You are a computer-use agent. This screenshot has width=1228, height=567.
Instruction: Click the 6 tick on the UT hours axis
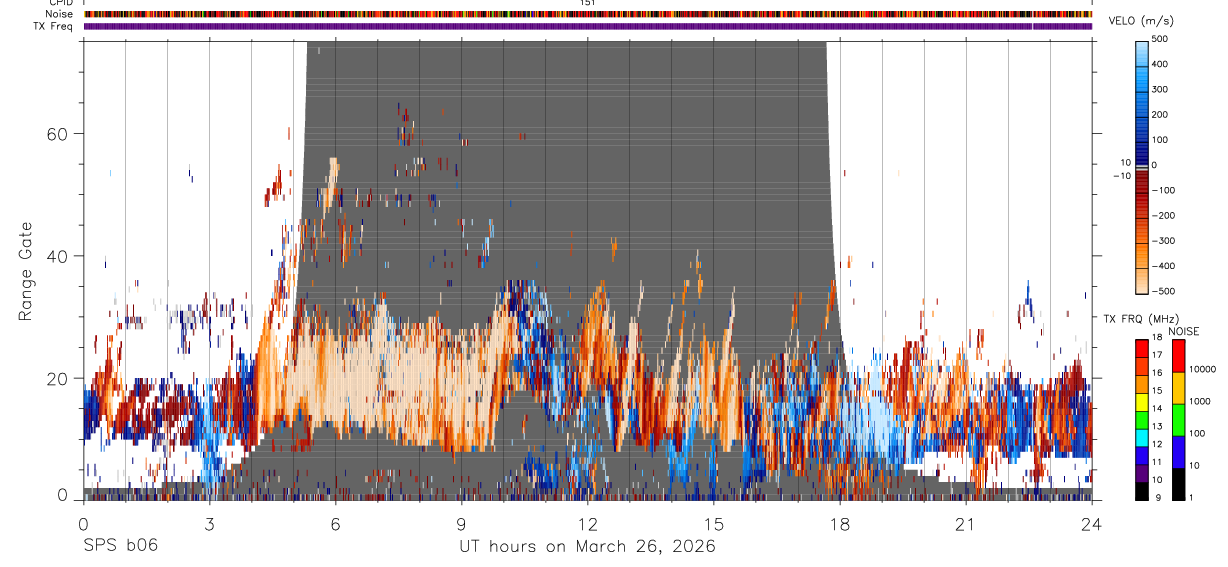click(335, 524)
